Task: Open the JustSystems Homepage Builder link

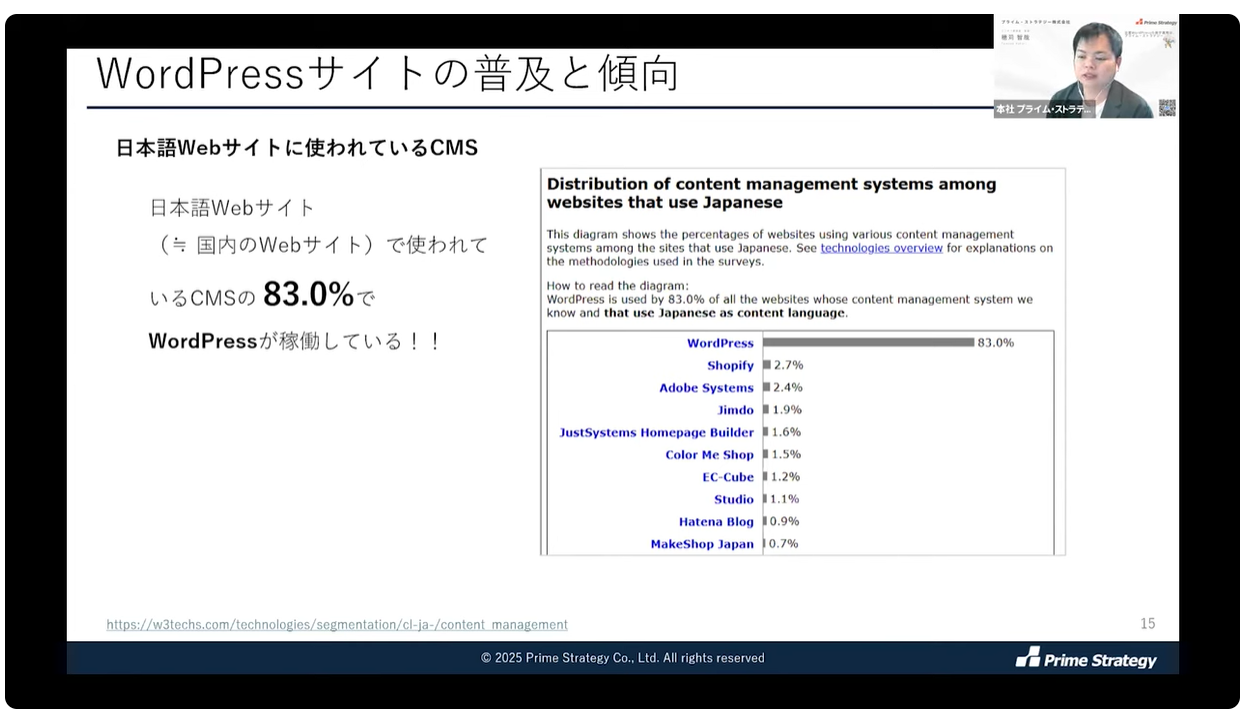Action: (x=656, y=433)
